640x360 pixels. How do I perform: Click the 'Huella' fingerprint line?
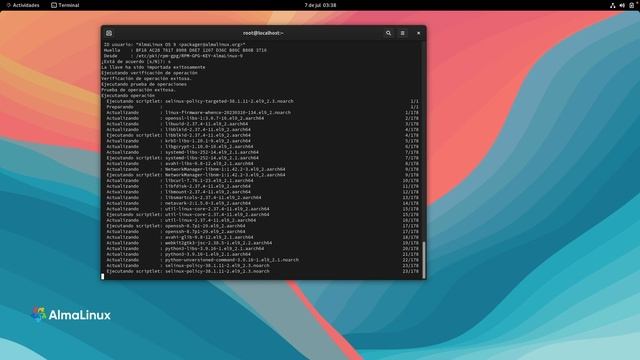(x=185, y=50)
